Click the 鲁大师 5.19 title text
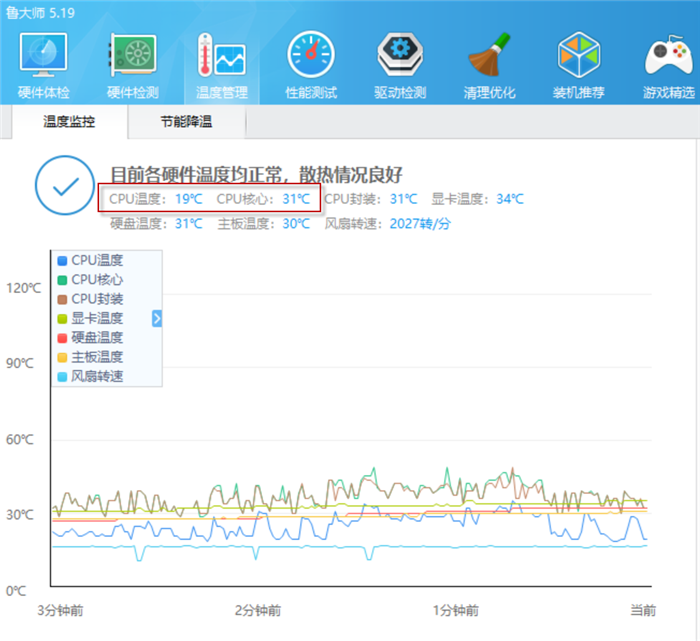The height and width of the screenshot is (641, 700). (x=40, y=13)
